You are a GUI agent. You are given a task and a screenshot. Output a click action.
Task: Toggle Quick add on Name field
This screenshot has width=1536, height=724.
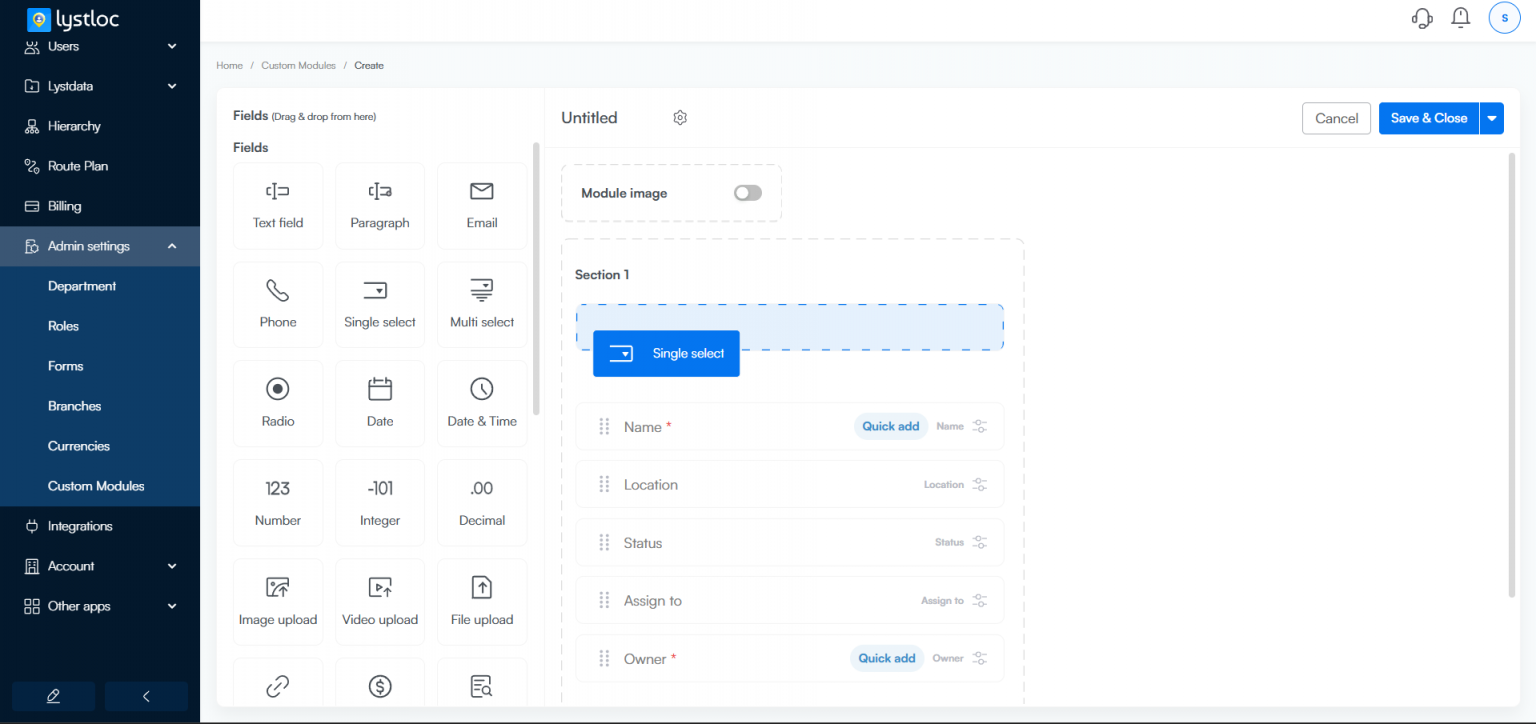point(890,427)
